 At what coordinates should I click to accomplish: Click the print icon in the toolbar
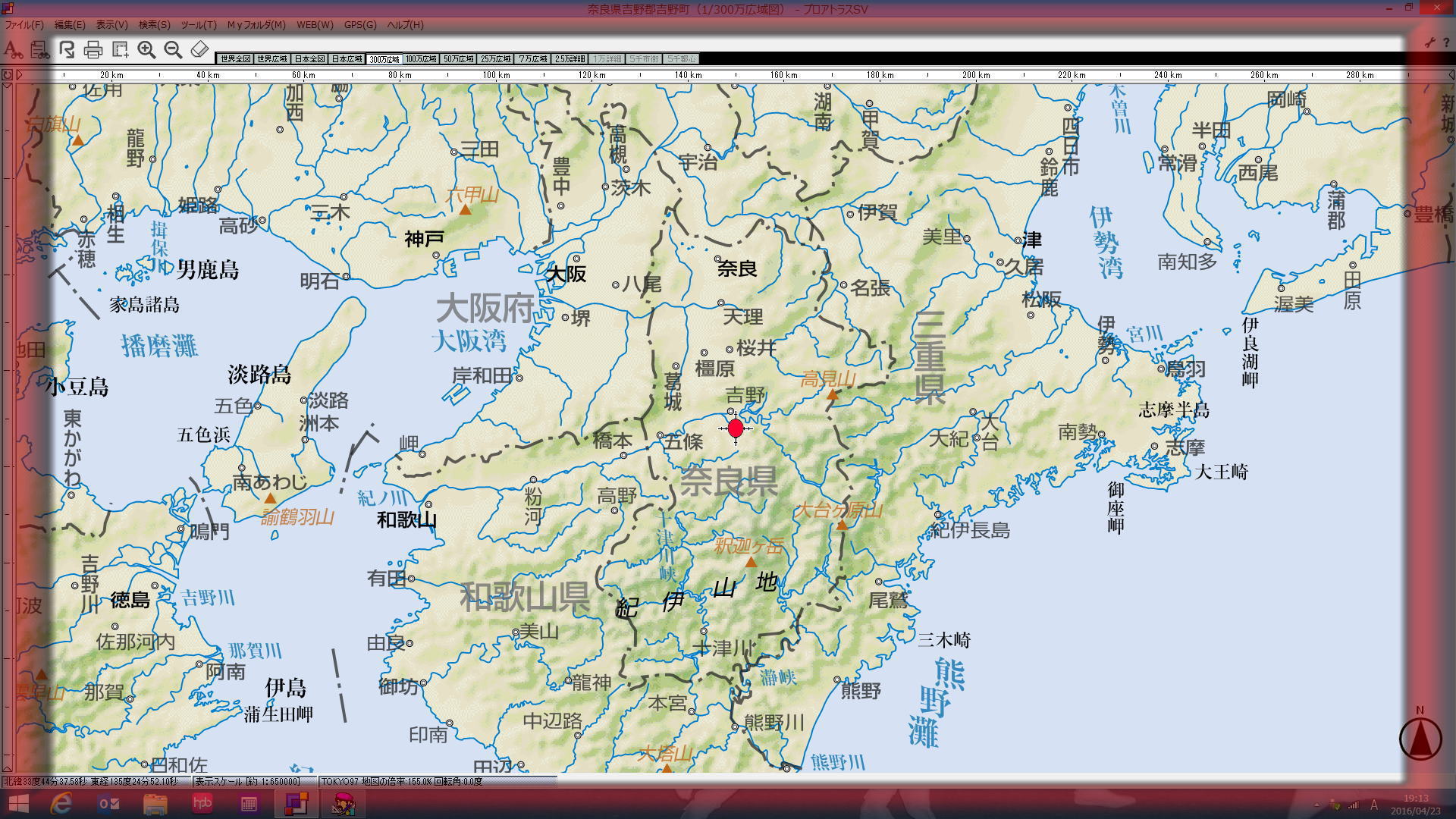(x=93, y=50)
